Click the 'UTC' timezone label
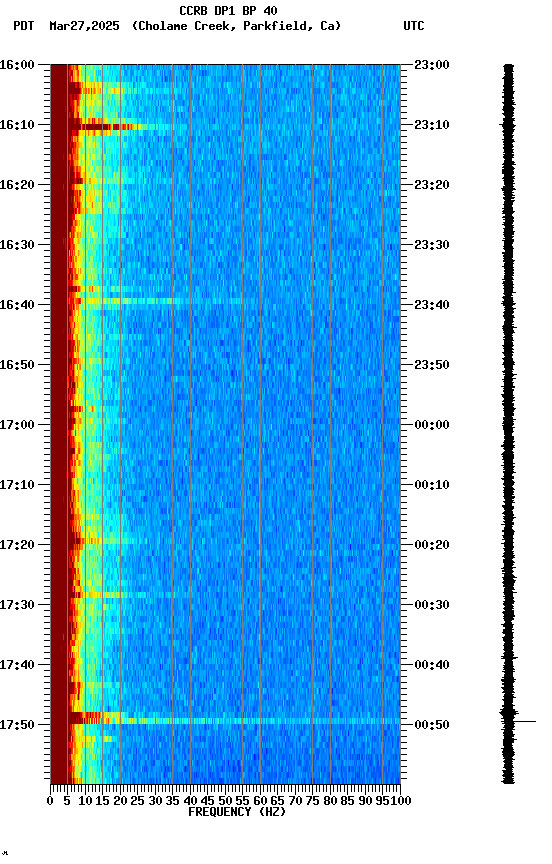 click(414, 26)
